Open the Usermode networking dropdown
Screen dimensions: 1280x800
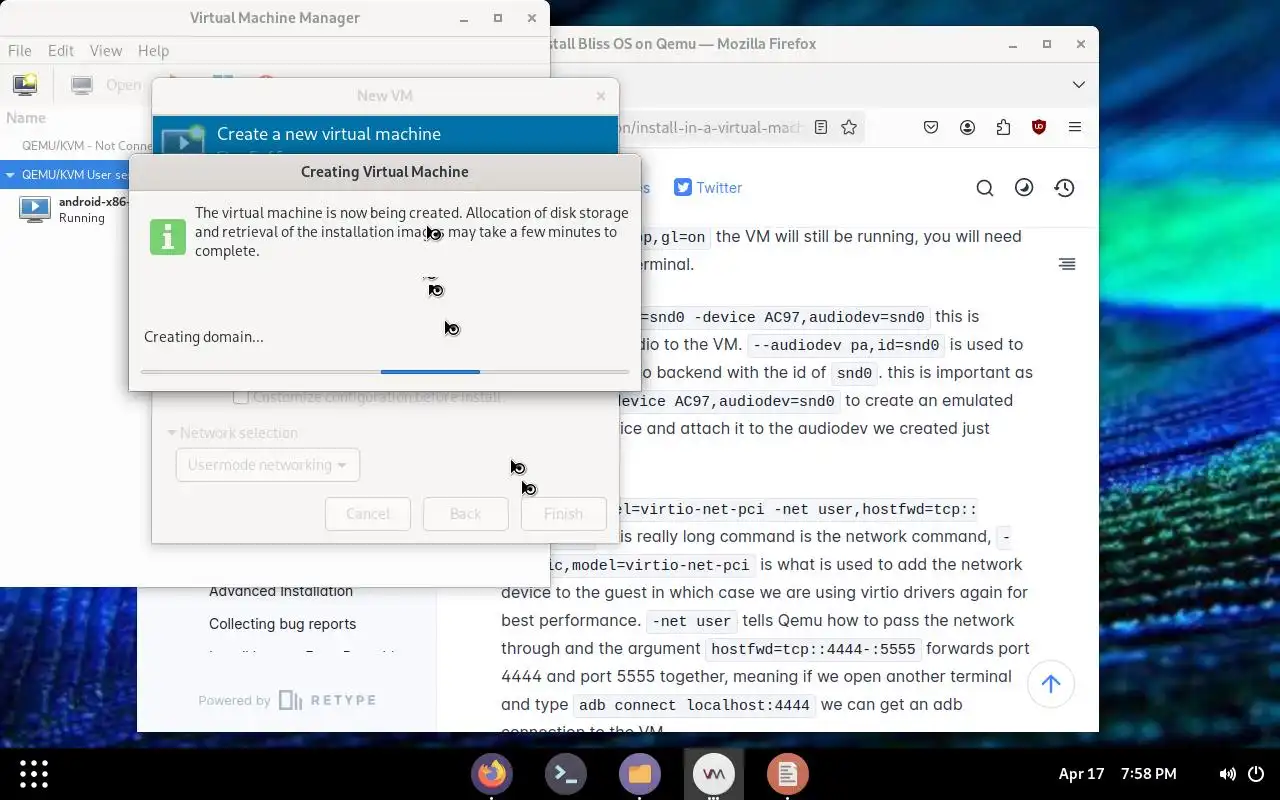tap(267, 465)
